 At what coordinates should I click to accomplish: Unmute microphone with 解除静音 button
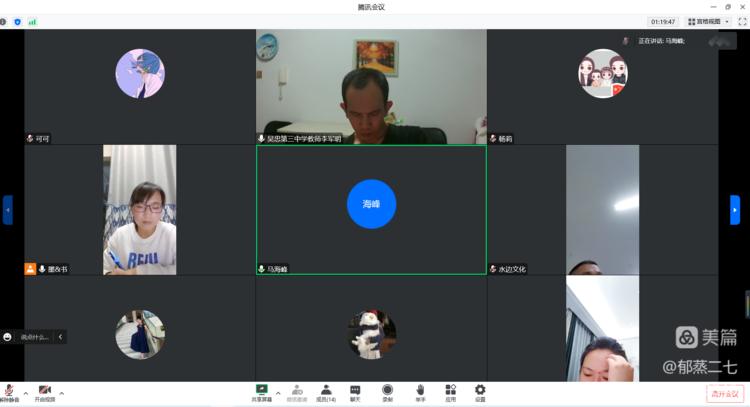[9, 391]
